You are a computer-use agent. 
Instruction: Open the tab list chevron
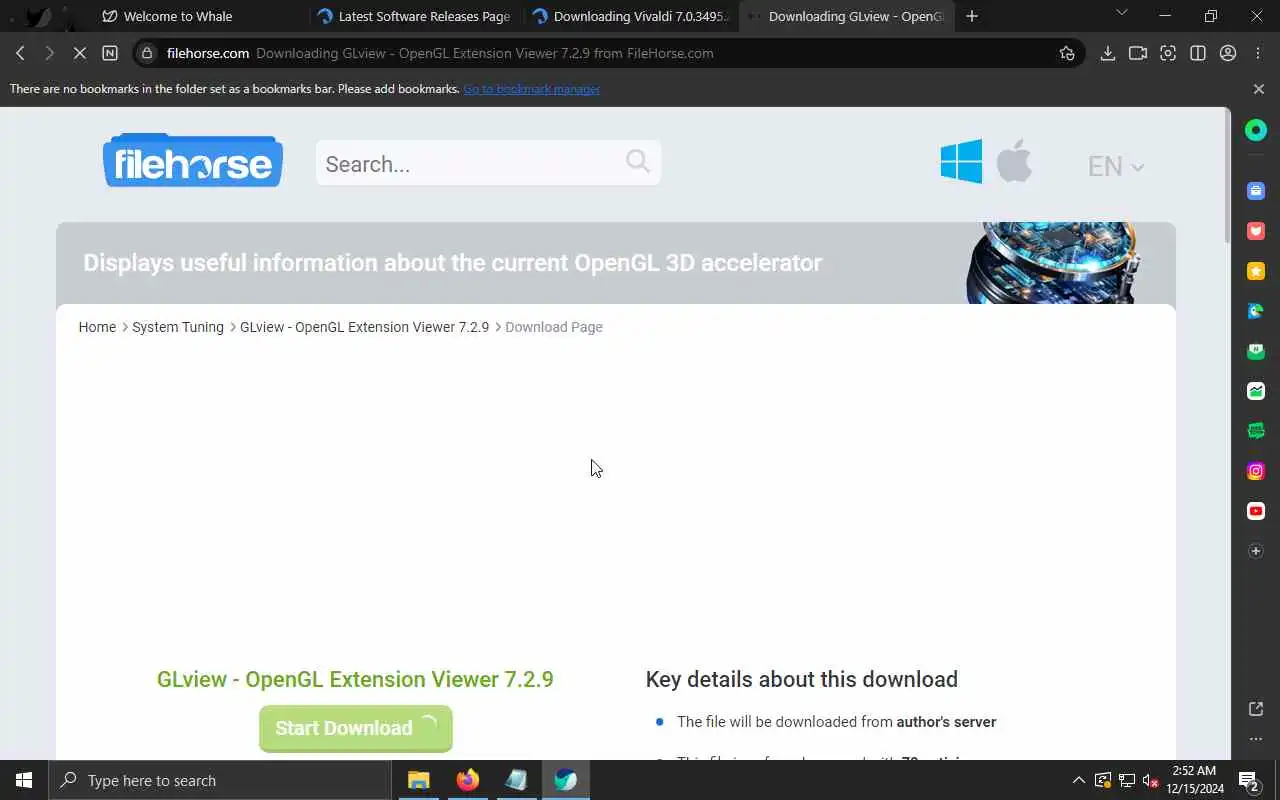click(x=1121, y=13)
